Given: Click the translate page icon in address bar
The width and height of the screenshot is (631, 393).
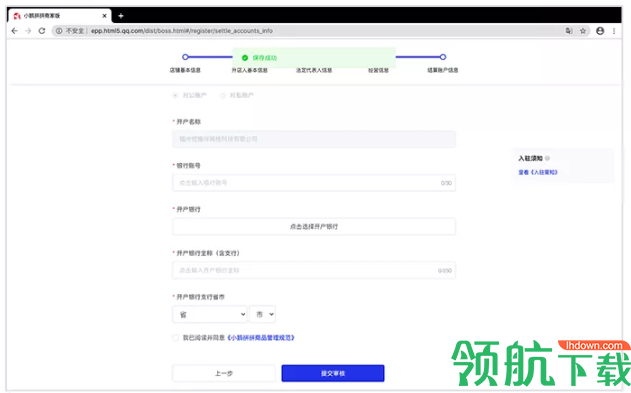Looking at the screenshot, I should (569, 31).
